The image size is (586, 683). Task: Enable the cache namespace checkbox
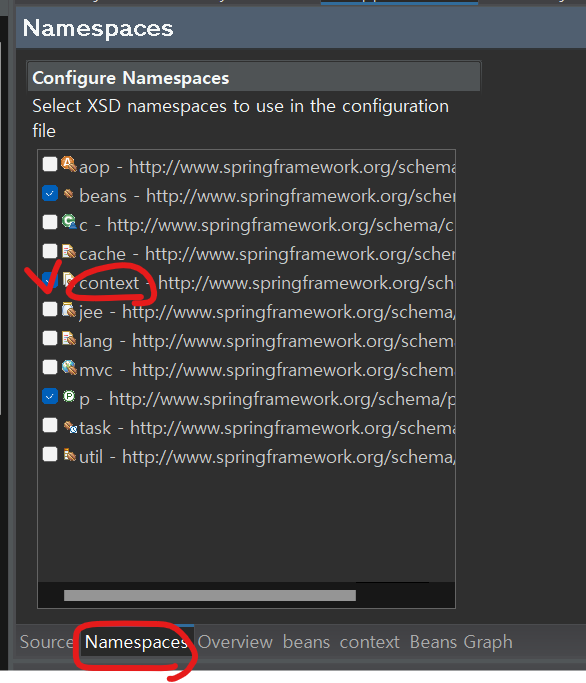coord(50,251)
